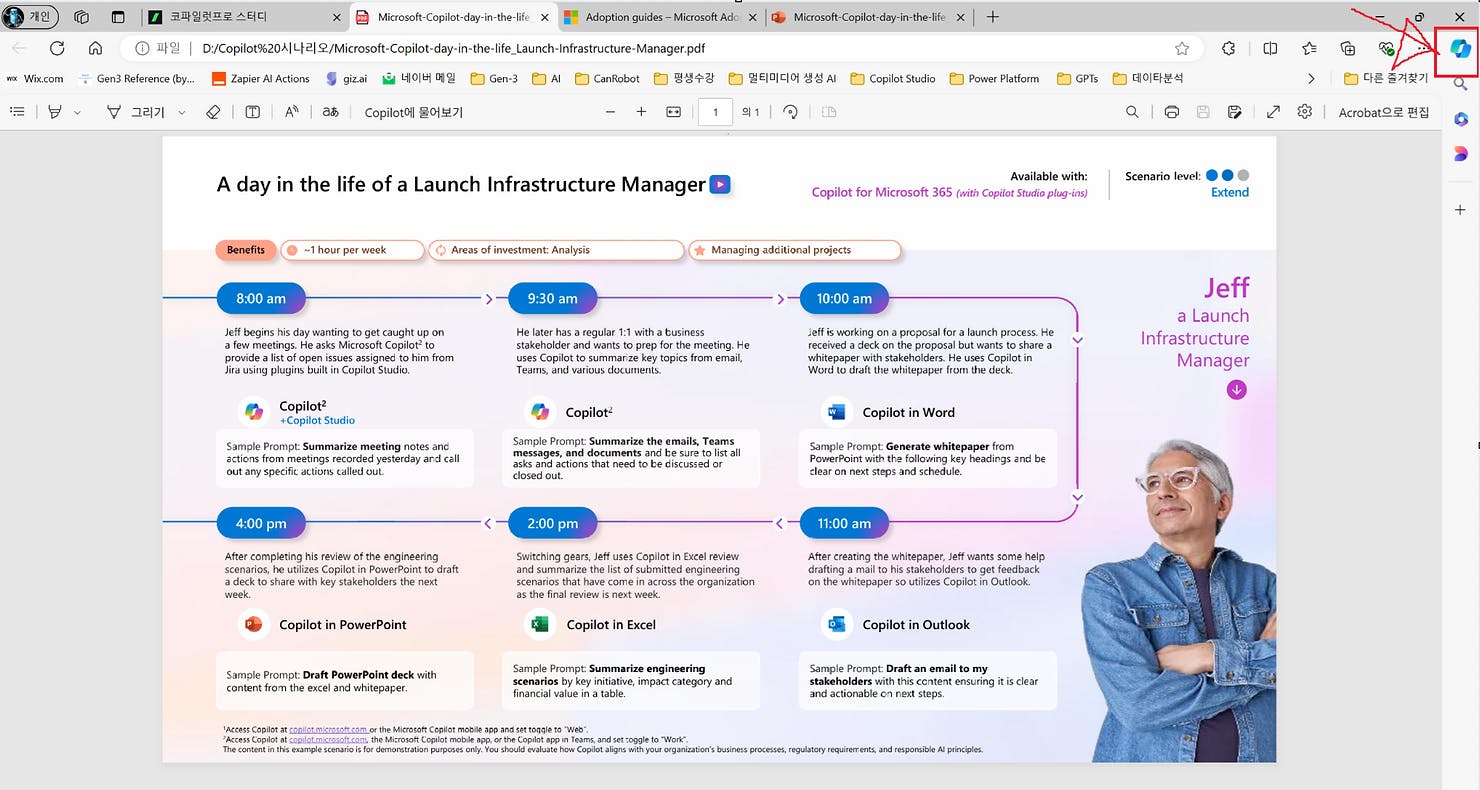Click the Acrobat으로 편집 button
Screen dimensions: 1480x790
coord(1384,112)
